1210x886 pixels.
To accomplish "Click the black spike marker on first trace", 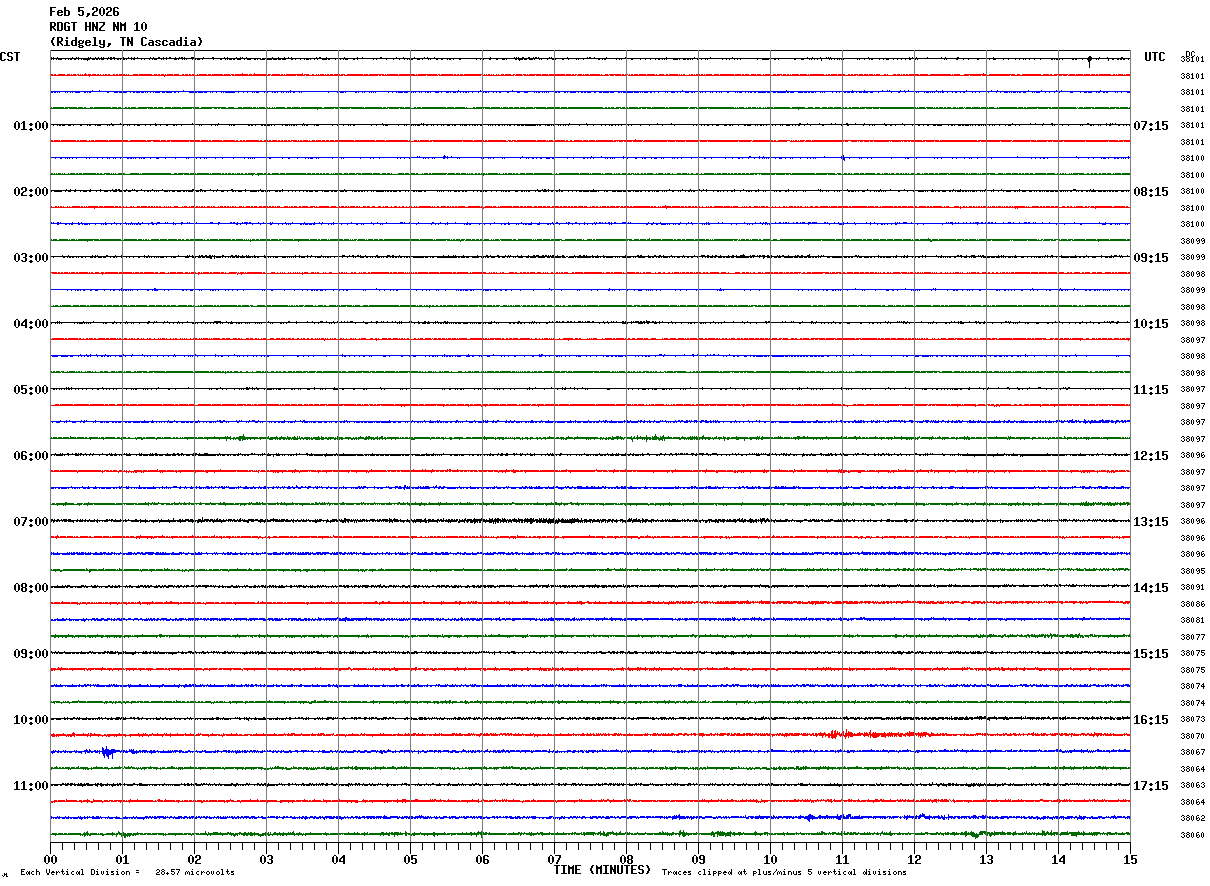I will point(1089,60).
